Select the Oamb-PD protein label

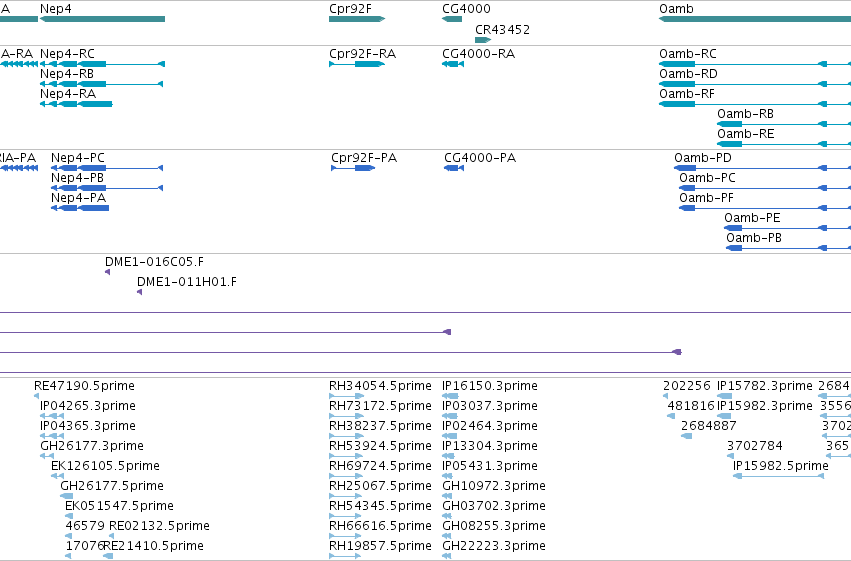click(703, 158)
